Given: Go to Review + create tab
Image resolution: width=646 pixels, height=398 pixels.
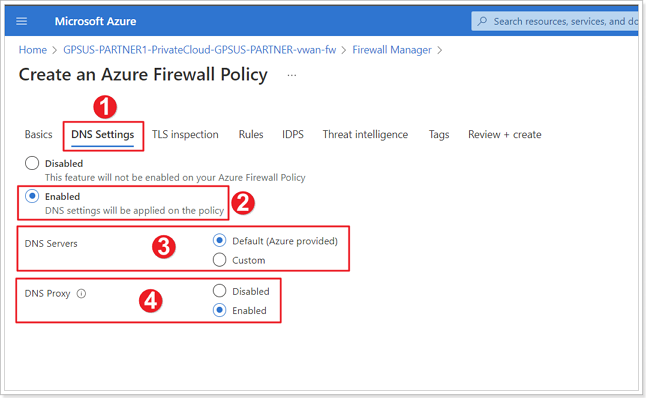Looking at the screenshot, I should [x=505, y=134].
